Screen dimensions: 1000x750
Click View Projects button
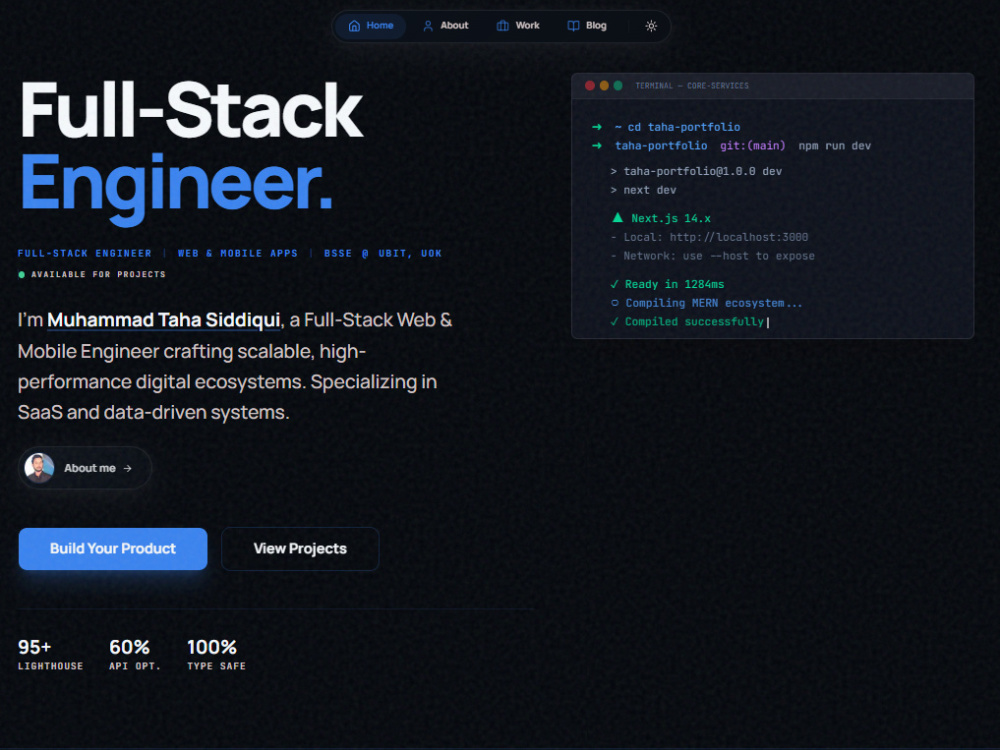[300, 549]
